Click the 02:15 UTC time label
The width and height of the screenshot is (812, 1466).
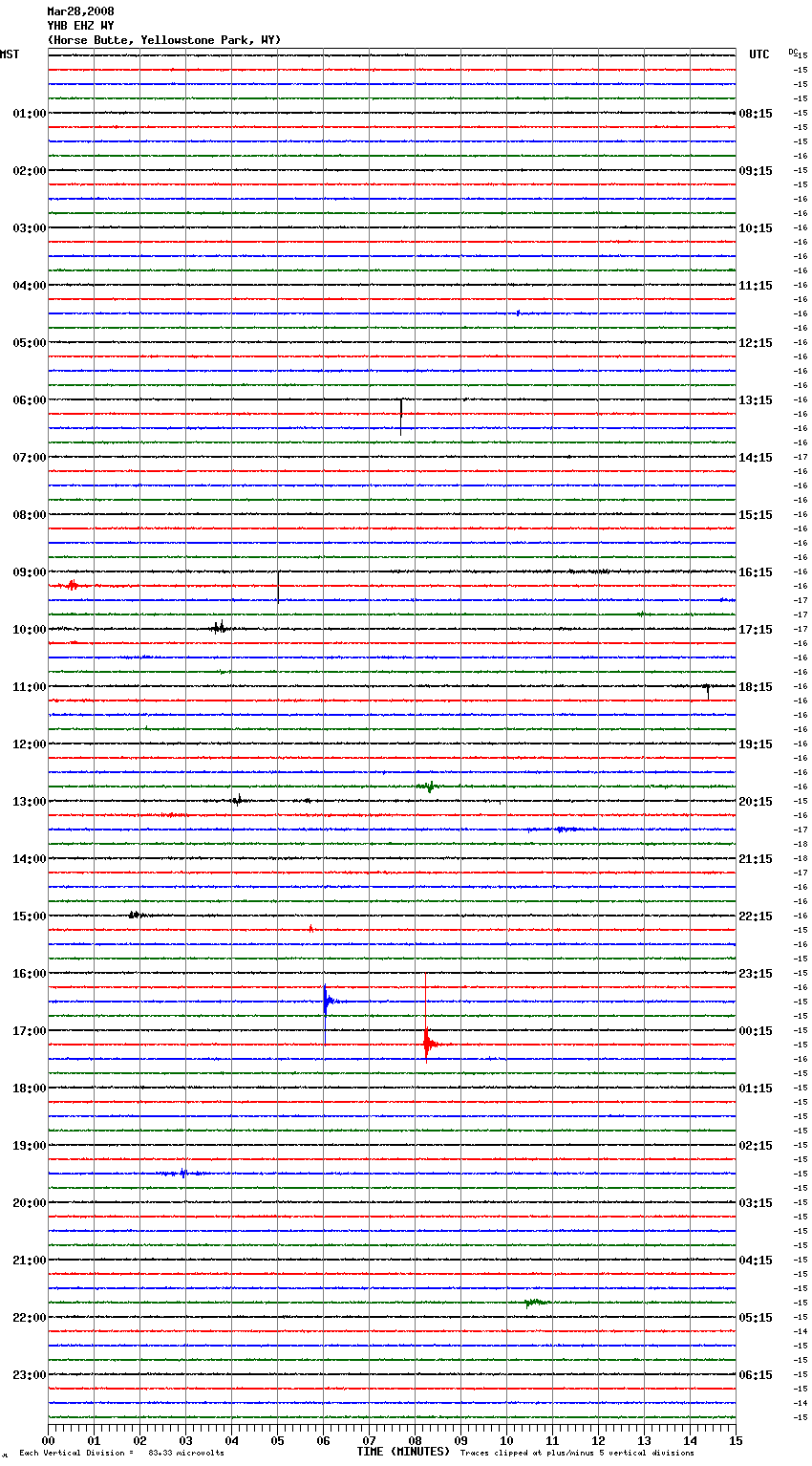(x=756, y=1146)
